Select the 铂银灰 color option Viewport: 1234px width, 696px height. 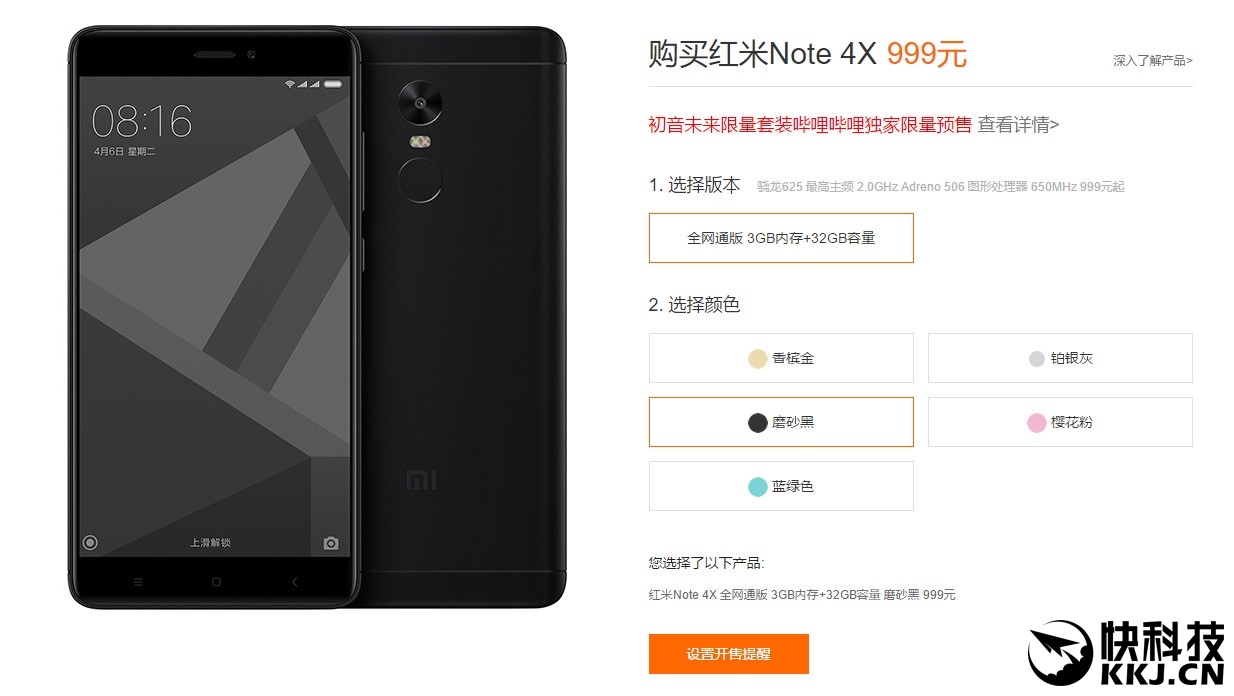coord(1060,358)
